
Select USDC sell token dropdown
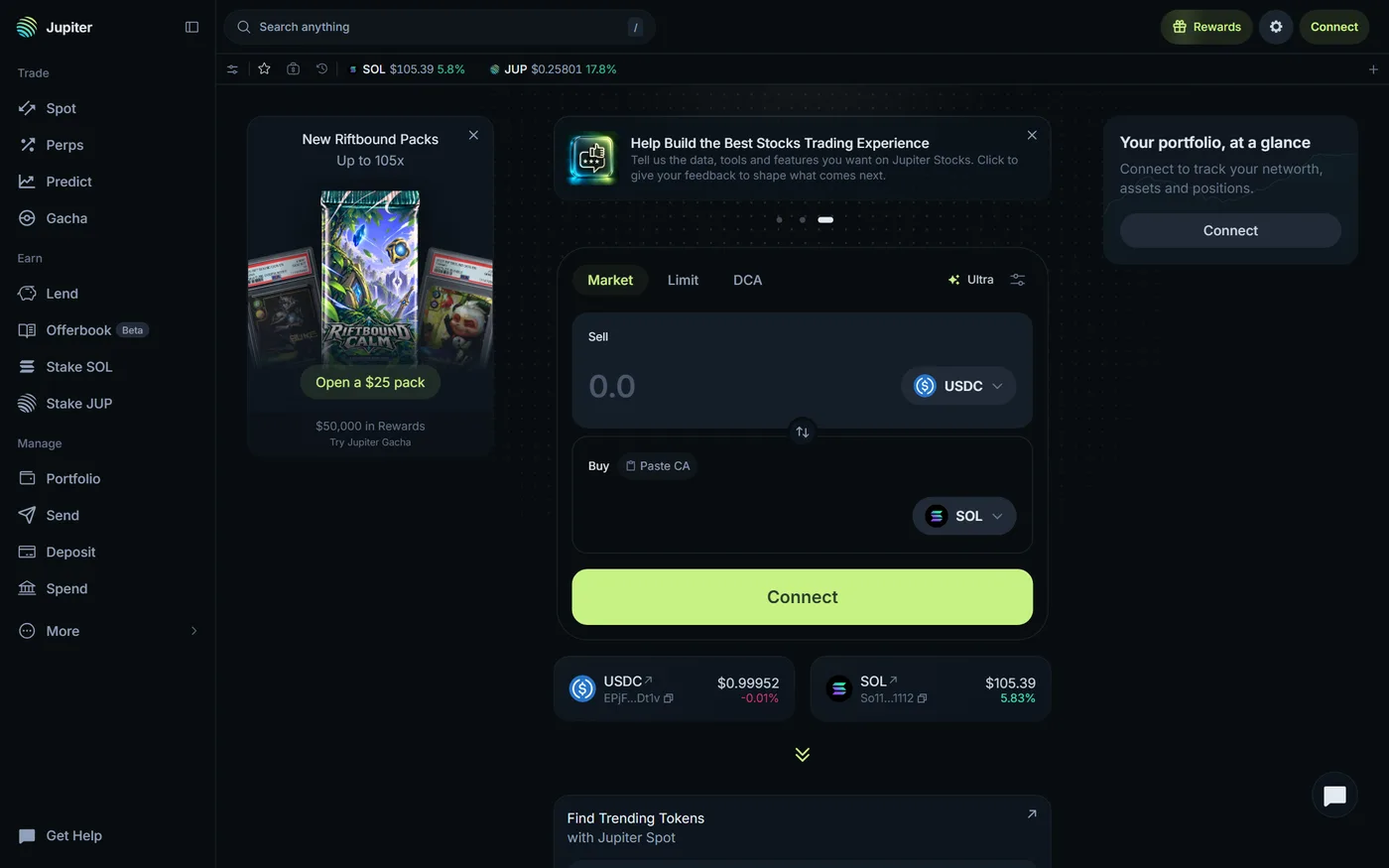[x=958, y=386]
